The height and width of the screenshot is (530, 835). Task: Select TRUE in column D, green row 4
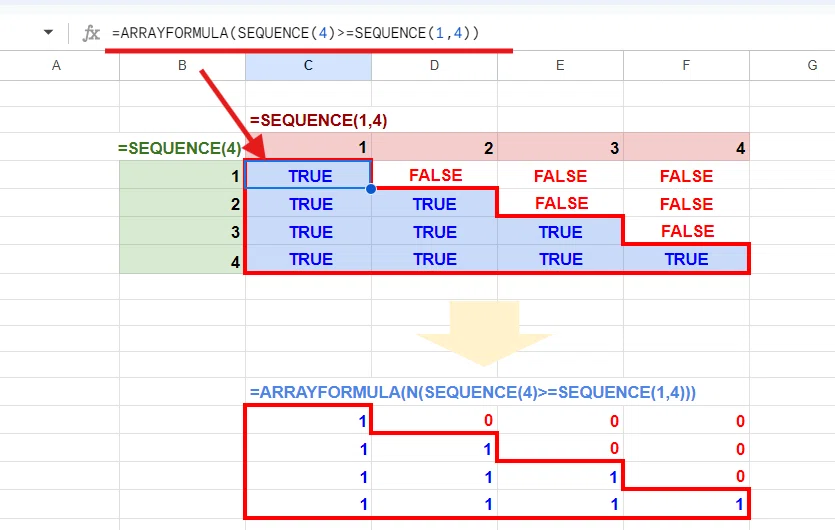pos(435,259)
